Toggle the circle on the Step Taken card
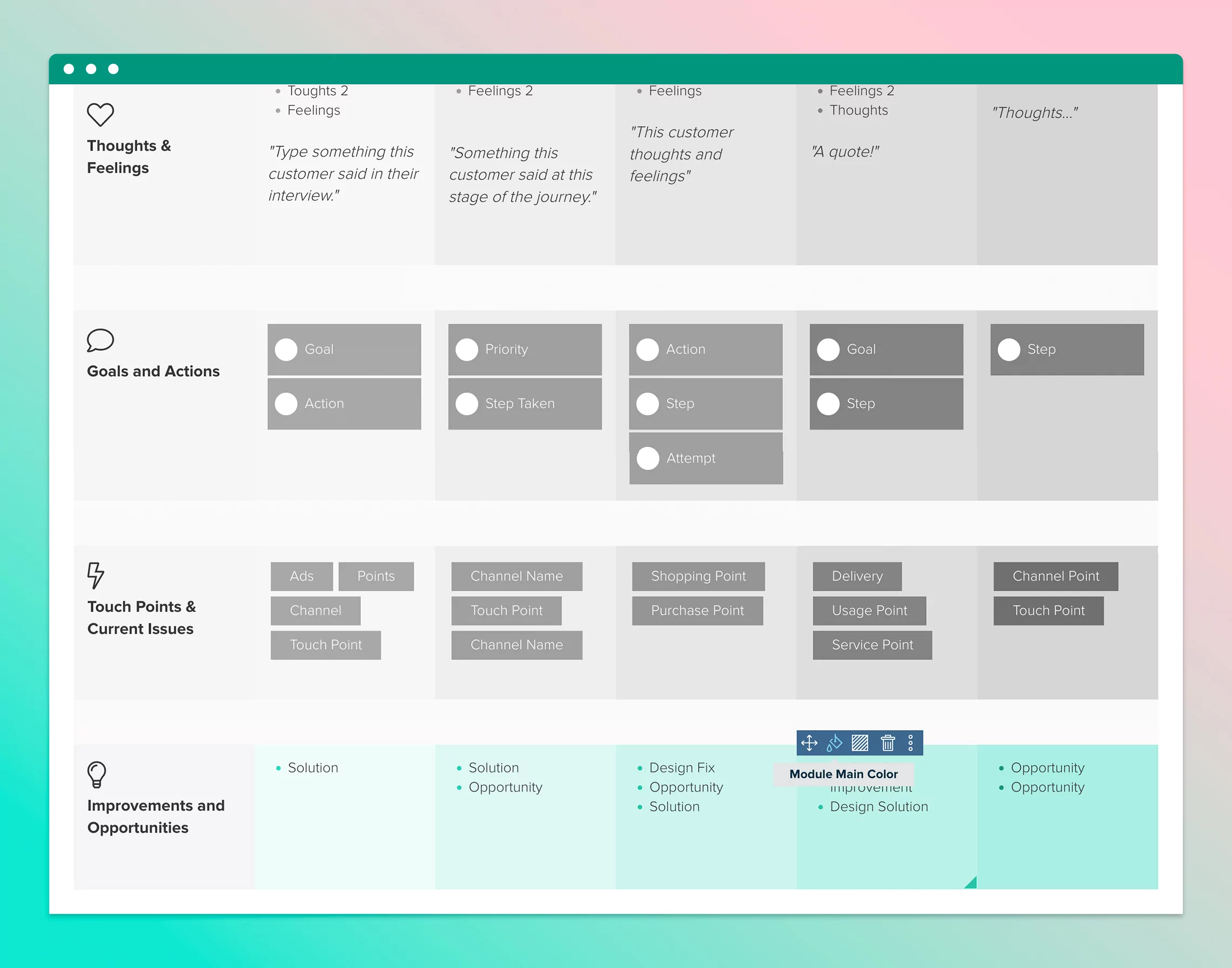 point(467,404)
